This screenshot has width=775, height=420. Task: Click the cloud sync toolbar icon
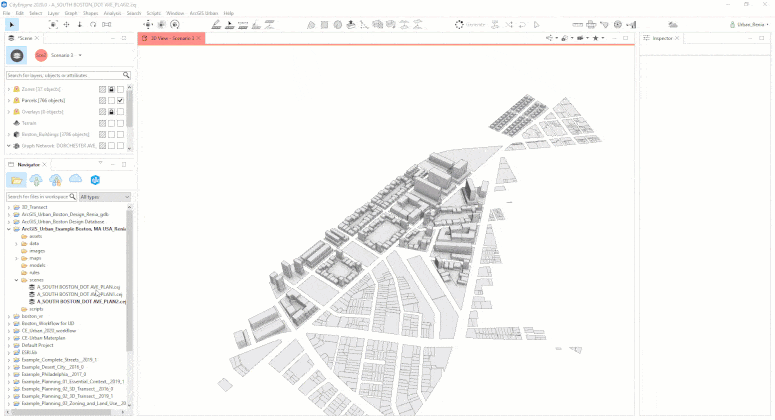[673, 24]
